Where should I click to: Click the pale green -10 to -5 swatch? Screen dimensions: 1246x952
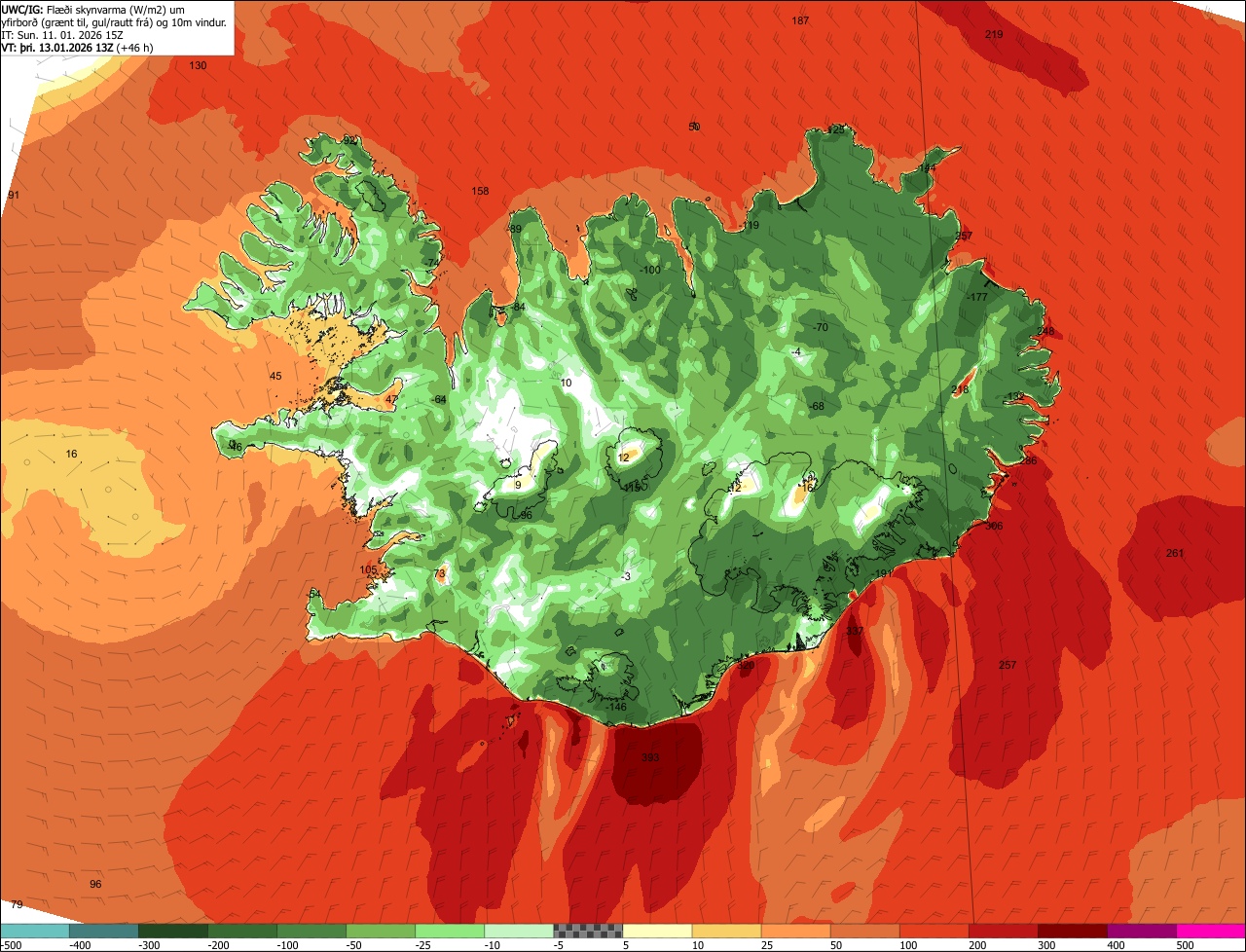[518, 931]
